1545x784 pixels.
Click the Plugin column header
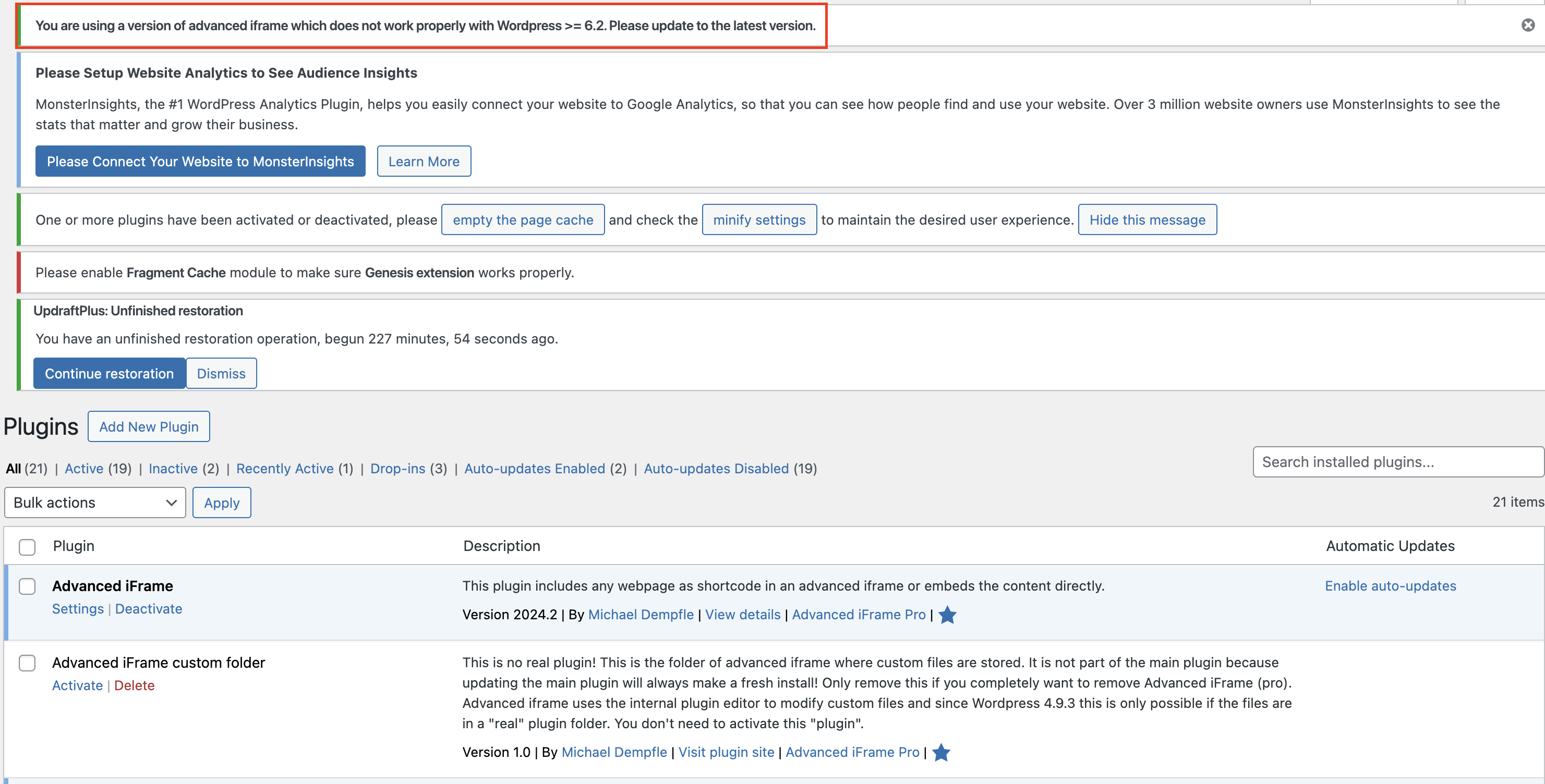(x=74, y=546)
